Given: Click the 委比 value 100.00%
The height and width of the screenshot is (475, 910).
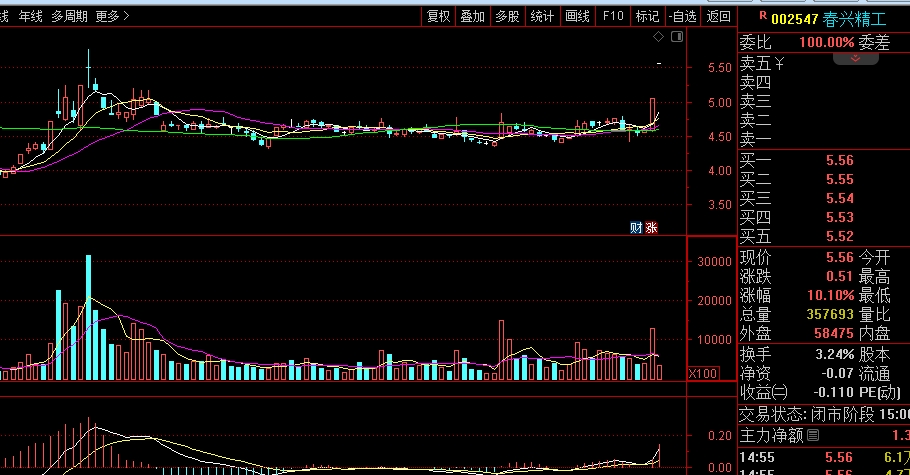Looking at the screenshot, I should click(826, 42).
